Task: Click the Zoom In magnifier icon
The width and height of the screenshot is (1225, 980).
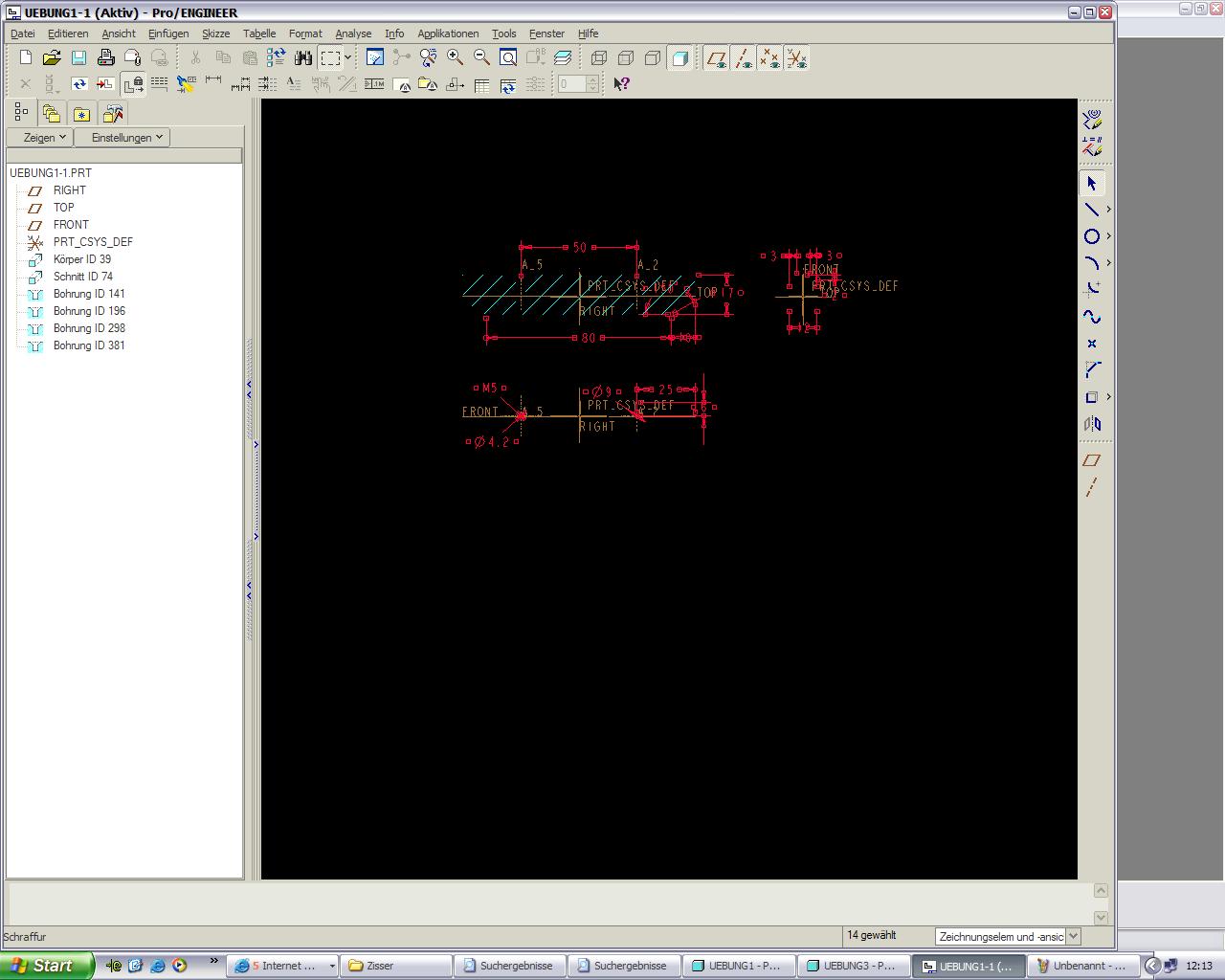Action: coord(456,58)
